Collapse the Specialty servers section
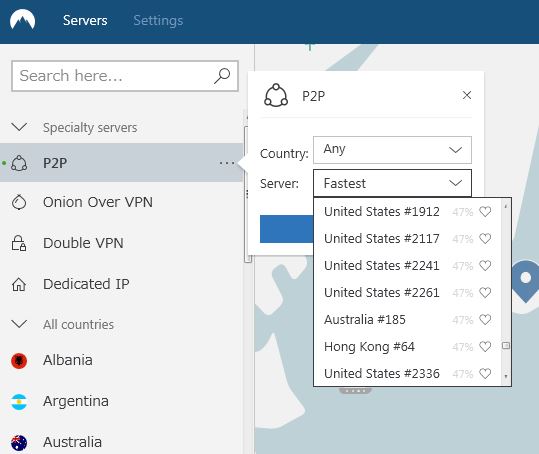 tap(19, 127)
